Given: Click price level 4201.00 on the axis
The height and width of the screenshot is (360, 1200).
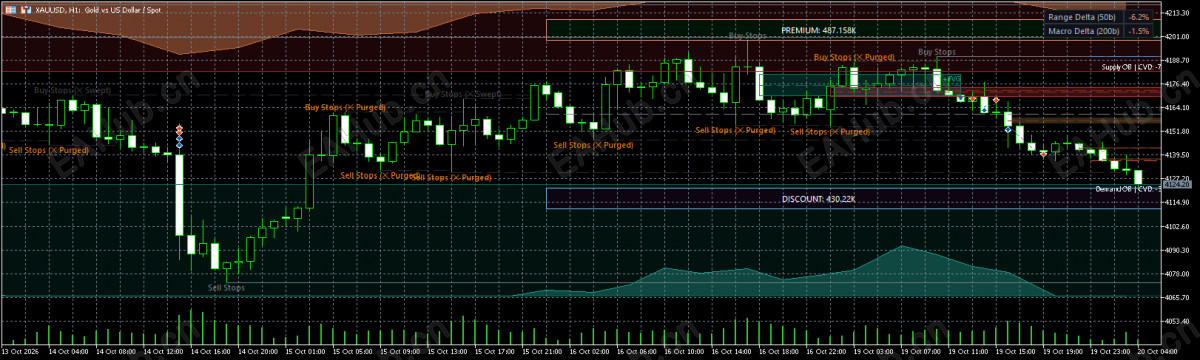Looking at the screenshot, I should point(1176,37).
